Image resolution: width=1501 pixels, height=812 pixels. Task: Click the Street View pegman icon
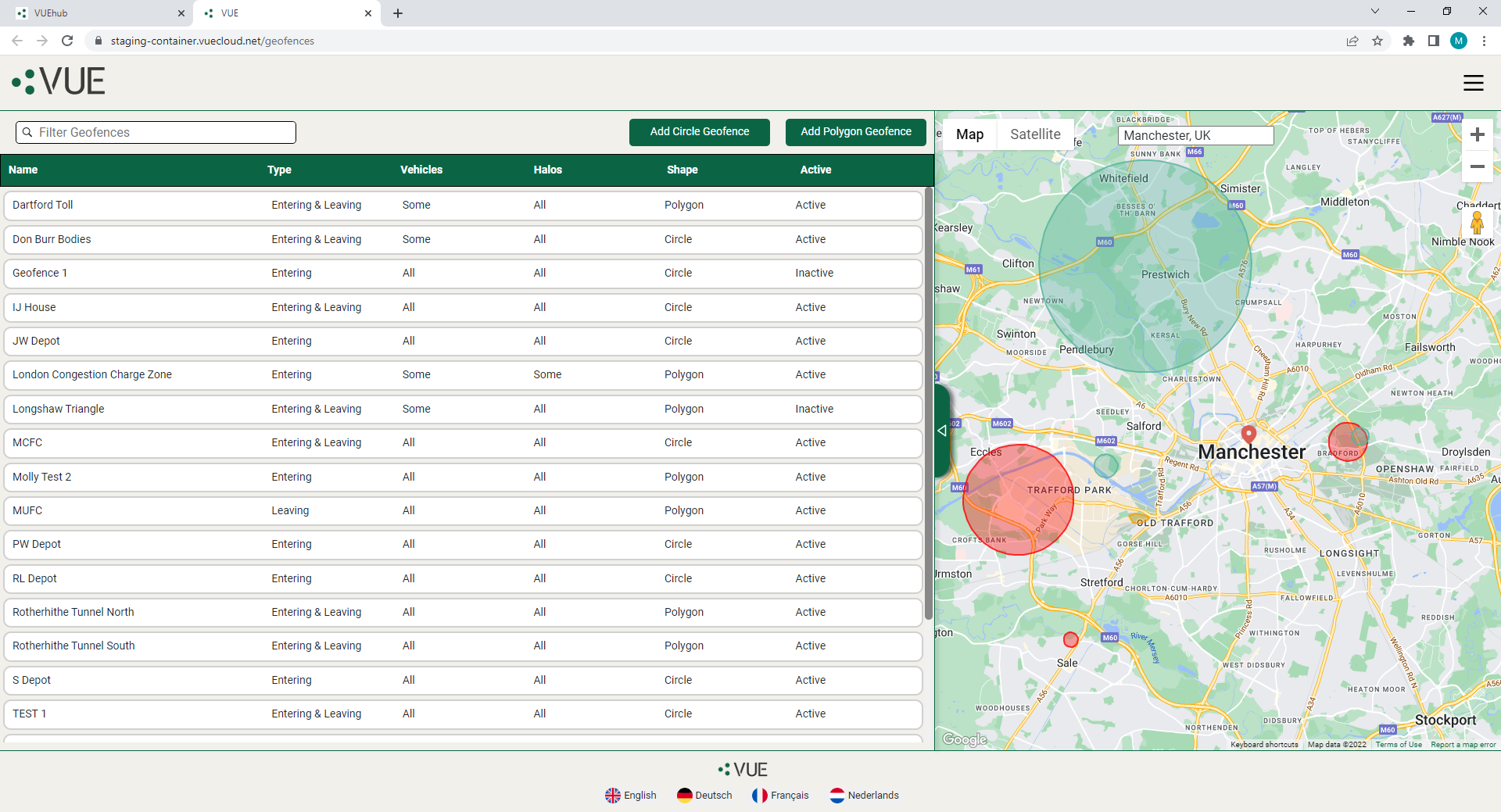(x=1477, y=223)
